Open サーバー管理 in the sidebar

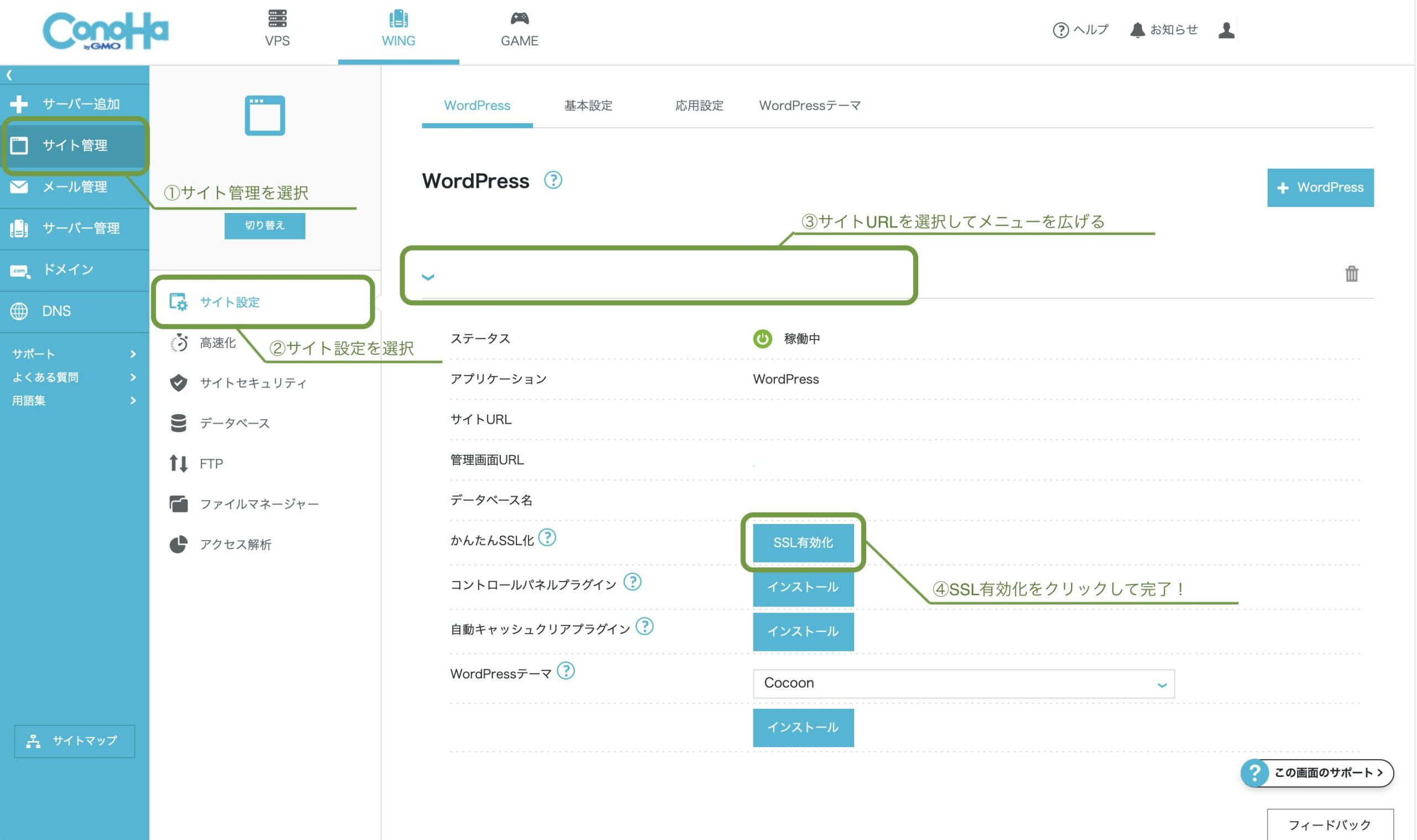pyautogui.click(x=75, y=228)
